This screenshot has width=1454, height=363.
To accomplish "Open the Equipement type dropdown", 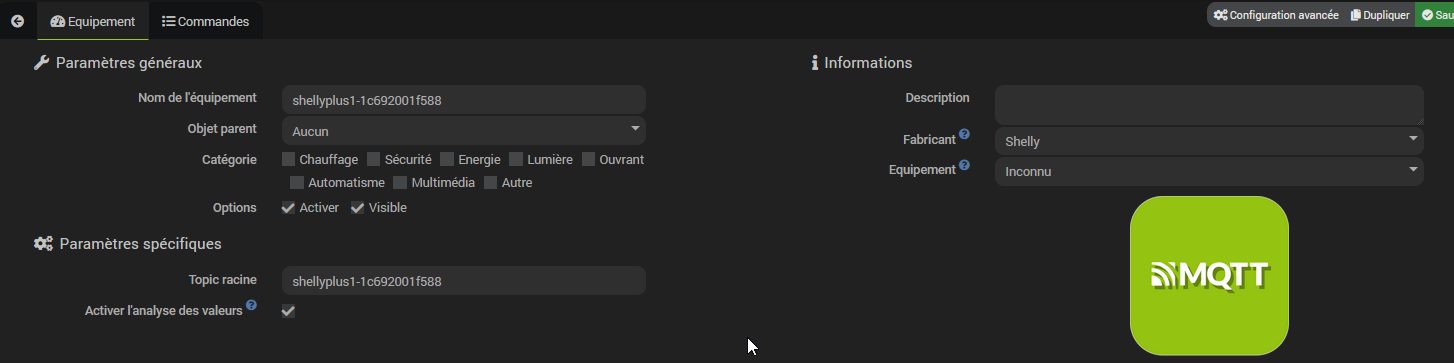I will [1209, 171].
